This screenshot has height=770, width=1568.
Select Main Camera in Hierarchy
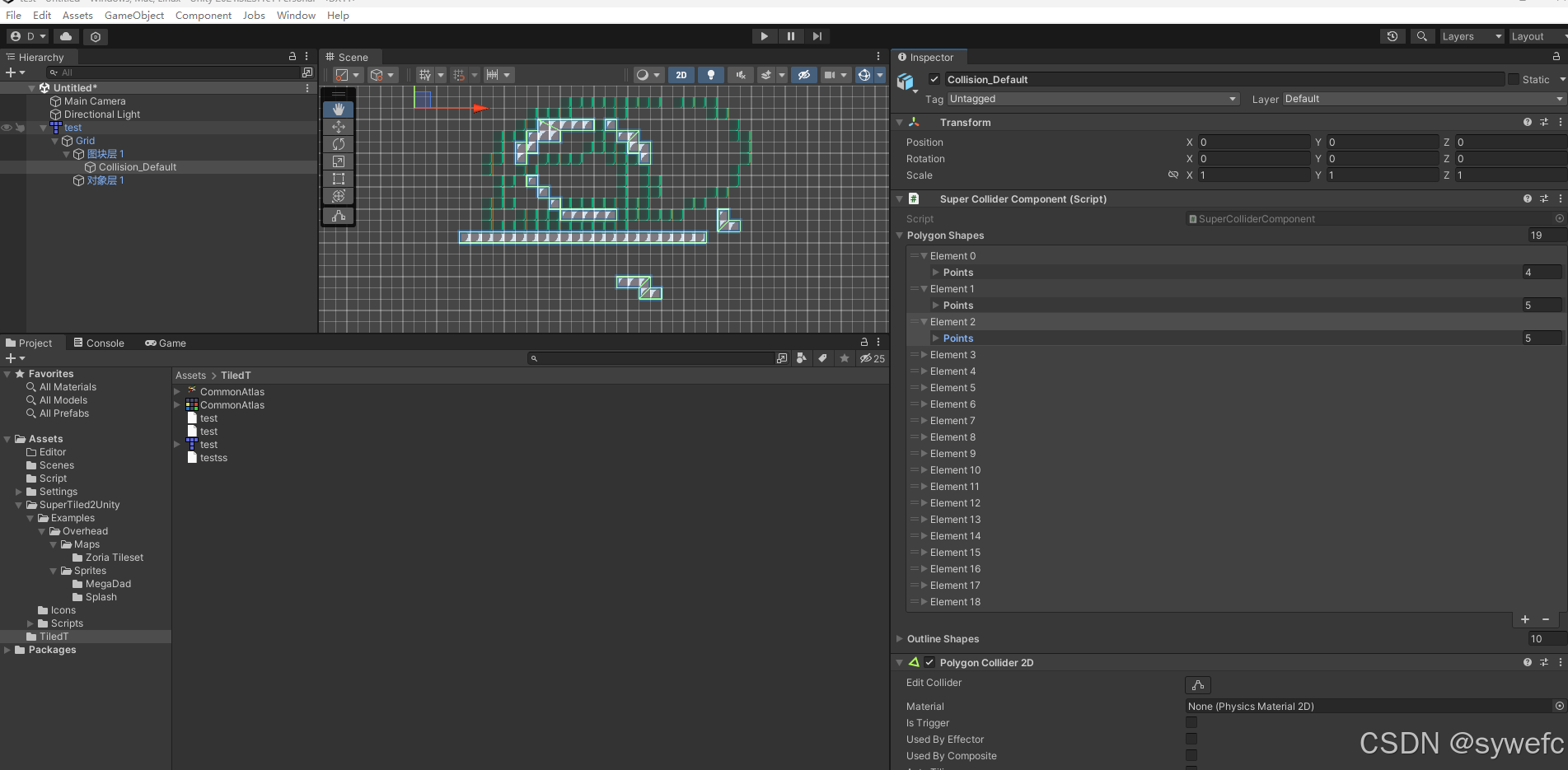point(95,101)
